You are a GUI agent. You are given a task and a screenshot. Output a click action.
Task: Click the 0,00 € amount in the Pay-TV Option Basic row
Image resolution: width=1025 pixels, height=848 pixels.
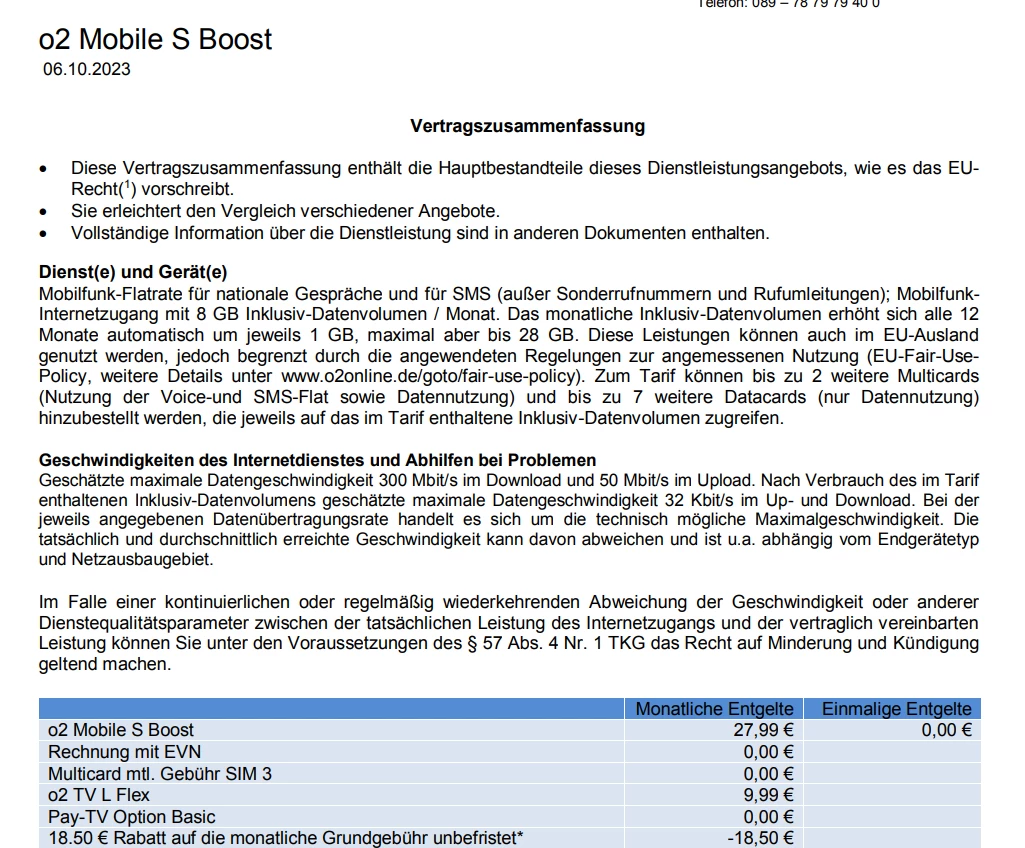tap(768, 817)
